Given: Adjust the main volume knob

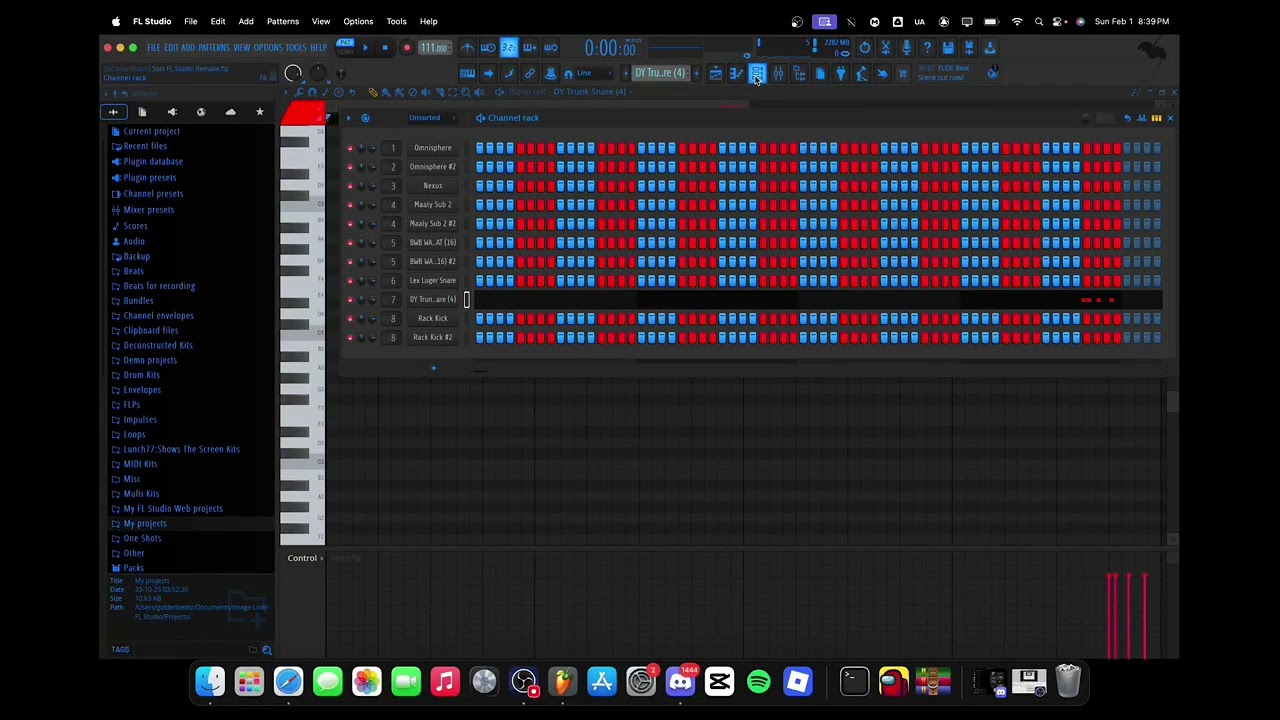Looking at the screenshot, I should point(293,73).
